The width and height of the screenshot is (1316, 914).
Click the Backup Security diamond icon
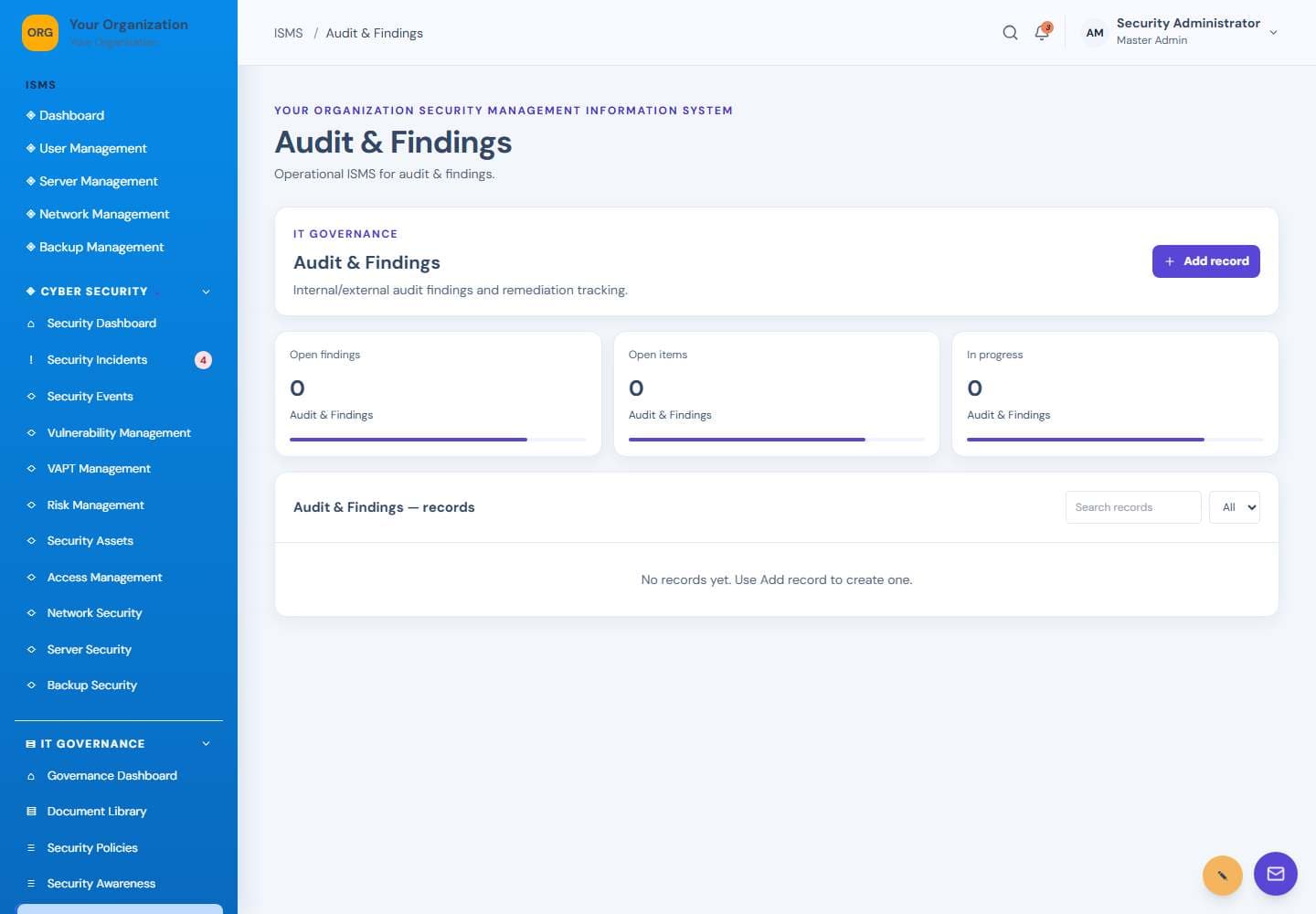click(x=31, y=685)
